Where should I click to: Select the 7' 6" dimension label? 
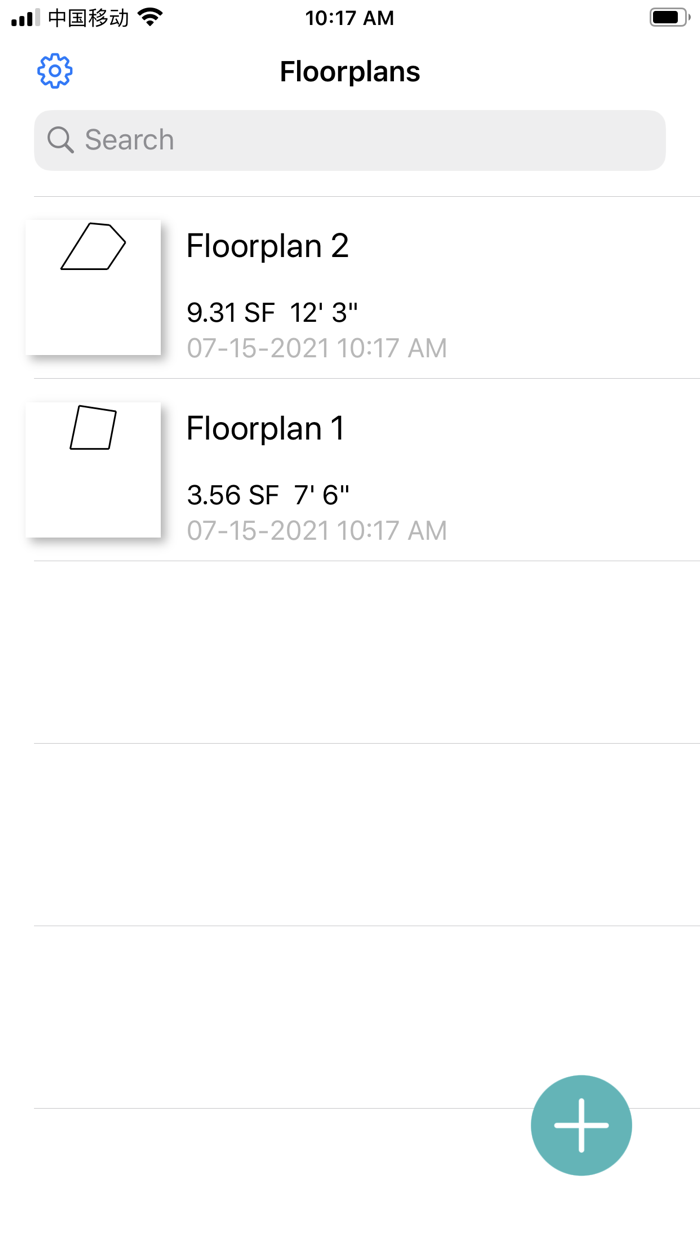click(316, 494)
